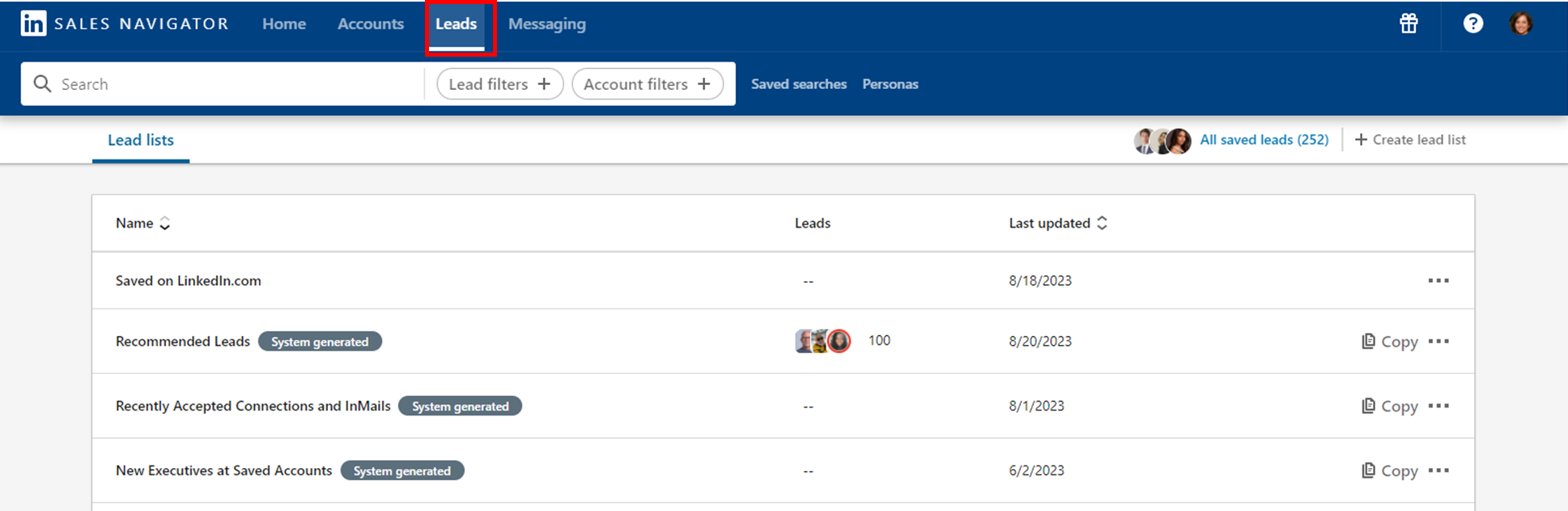Click the 100 leads count
The image size is (1568, 511).
point(879,341)
